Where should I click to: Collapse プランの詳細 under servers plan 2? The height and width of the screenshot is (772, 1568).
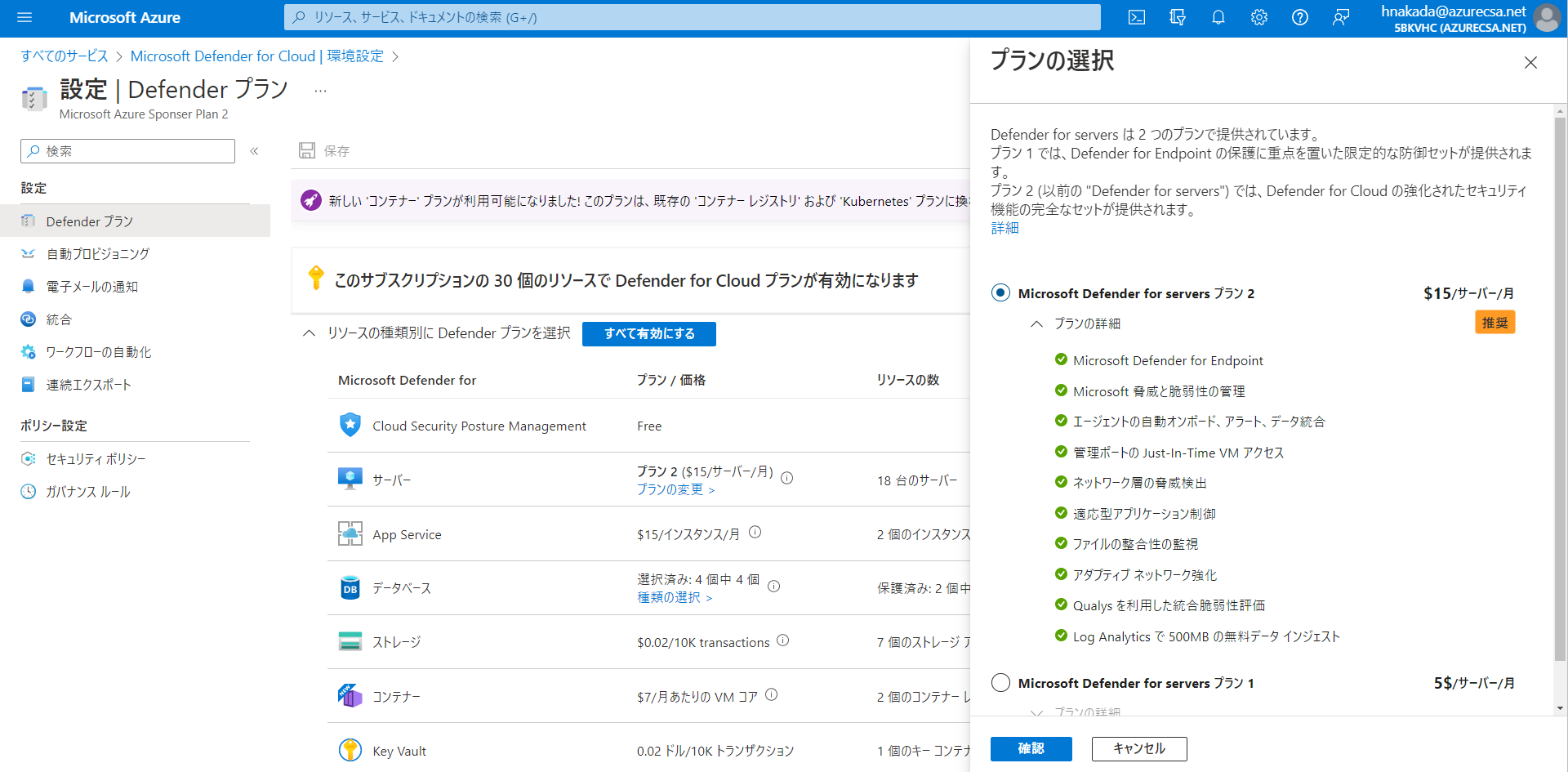(x=1036, y=324)
